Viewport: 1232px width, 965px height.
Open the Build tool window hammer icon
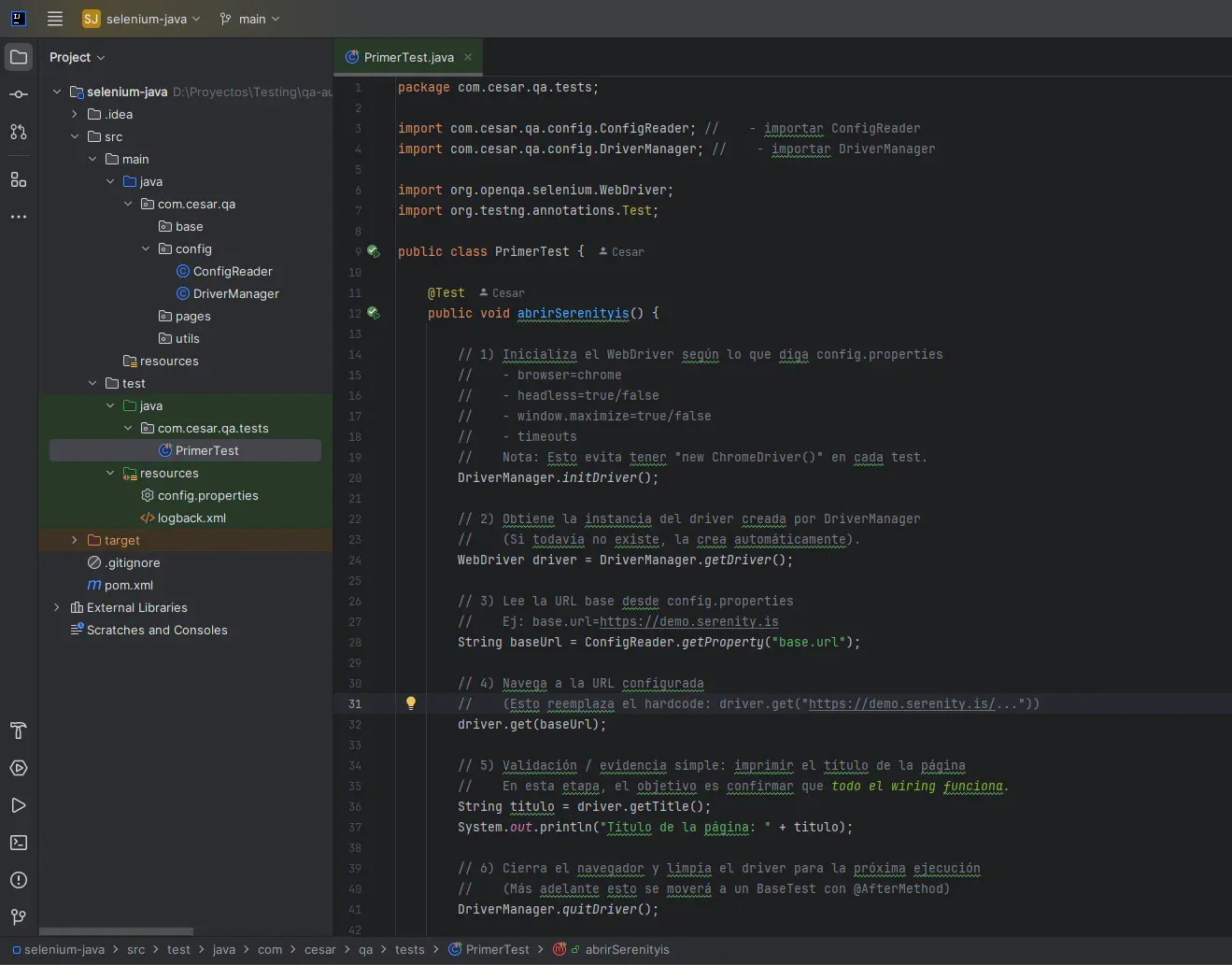[x=19, y=731]
